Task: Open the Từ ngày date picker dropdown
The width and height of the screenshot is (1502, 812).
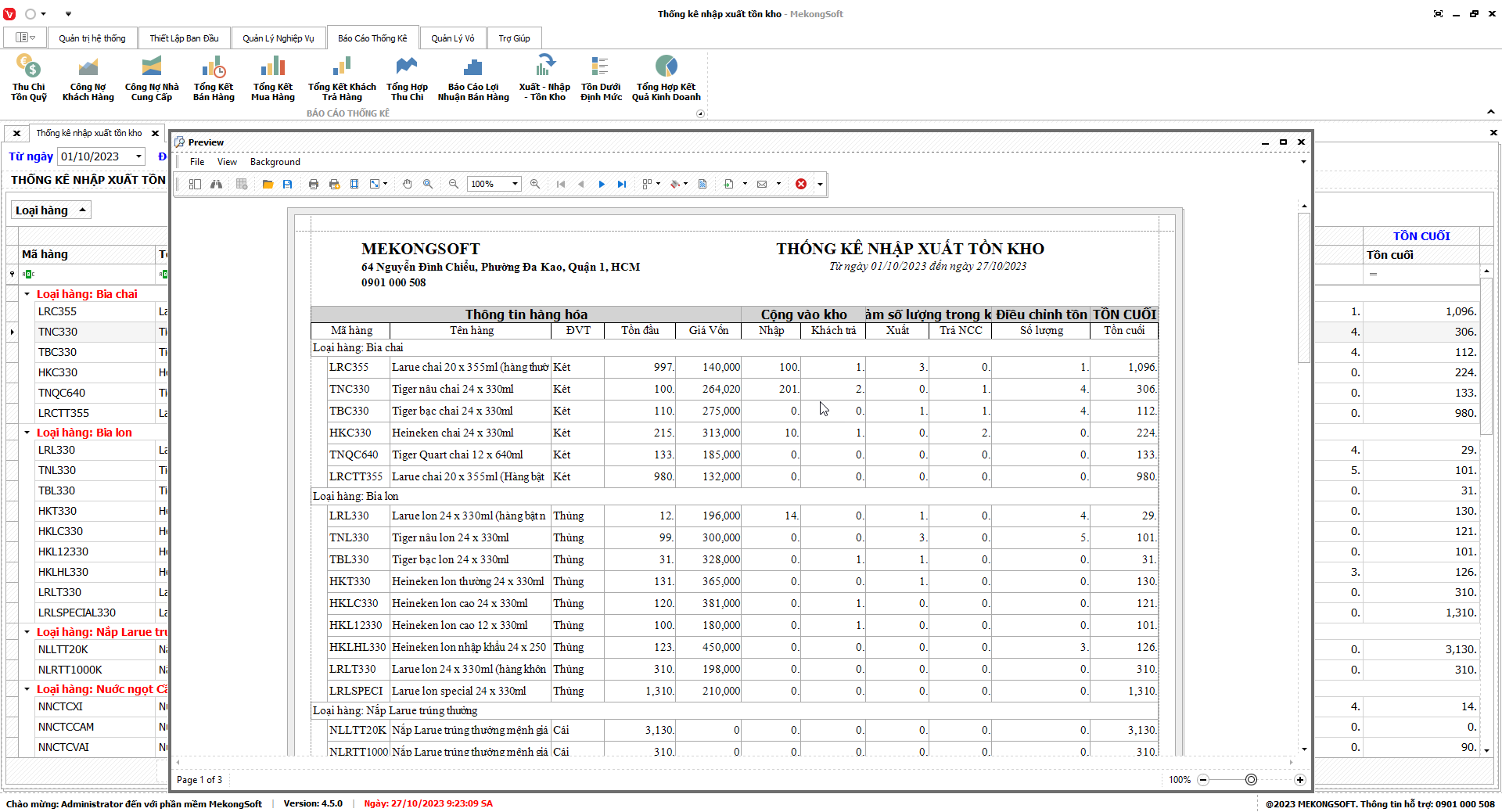Action: point(138,156)
